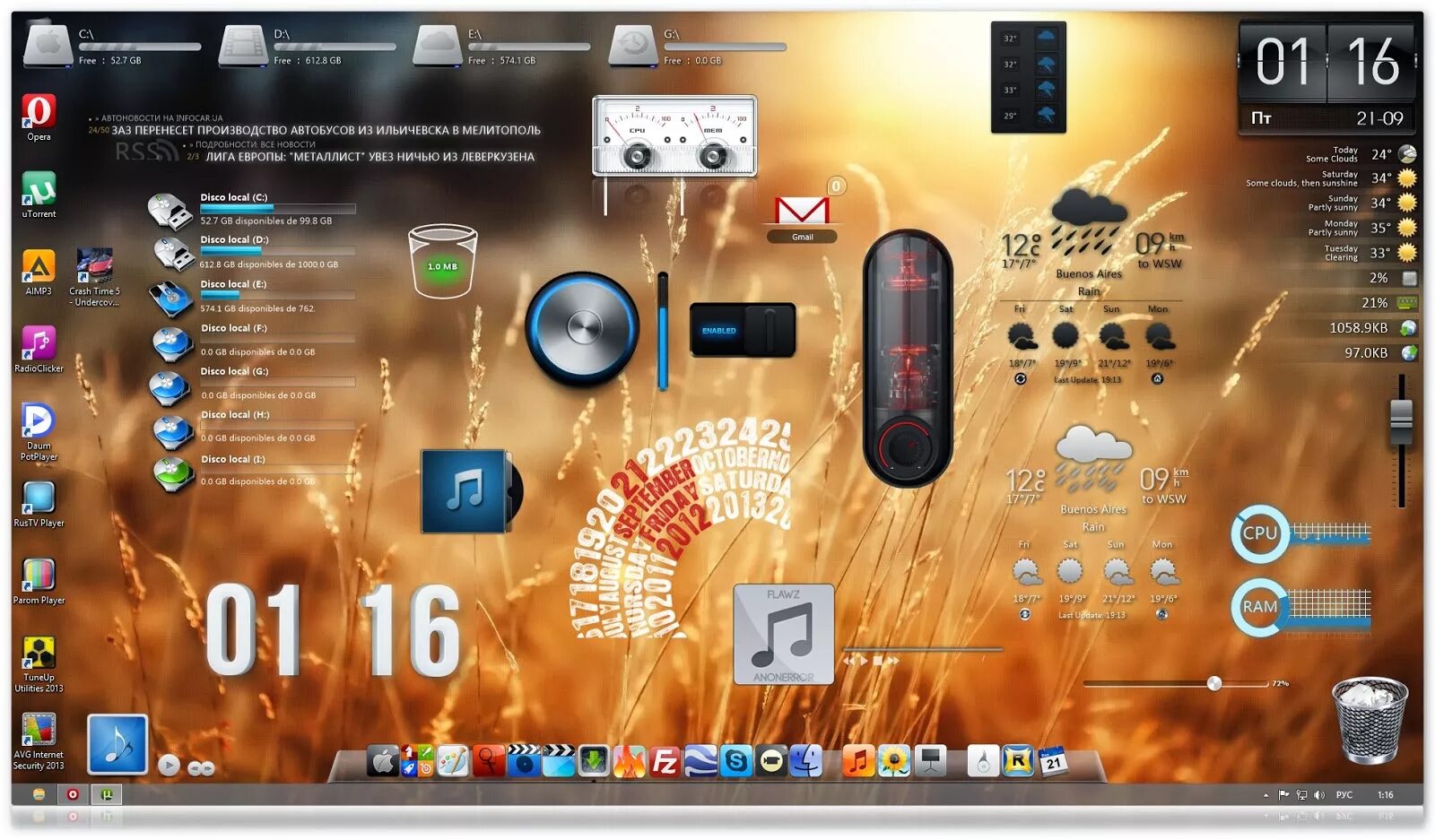Flip the ENABLED switch widget

pyautogui.click(x=743, y=330)
